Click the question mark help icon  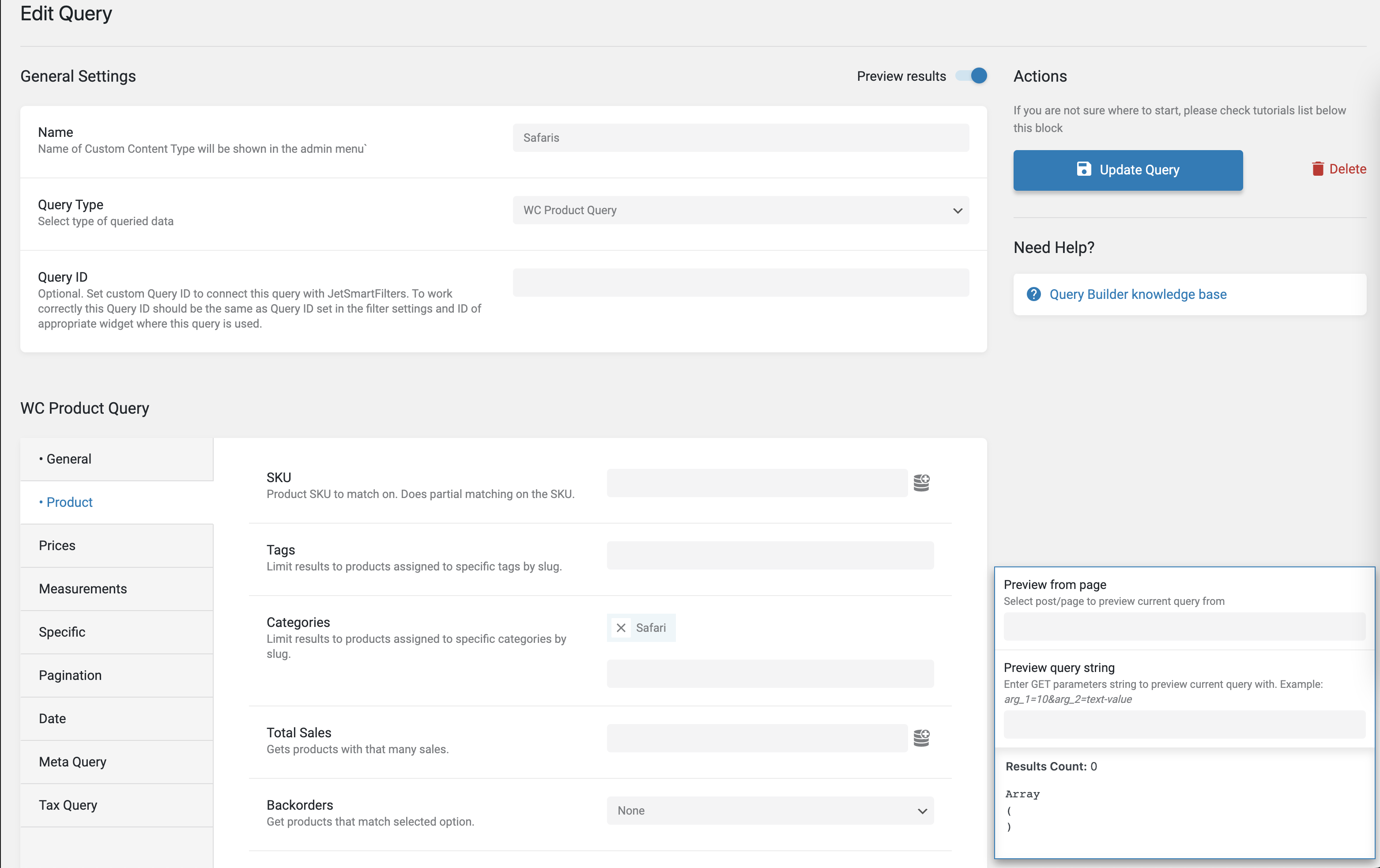1033,294
